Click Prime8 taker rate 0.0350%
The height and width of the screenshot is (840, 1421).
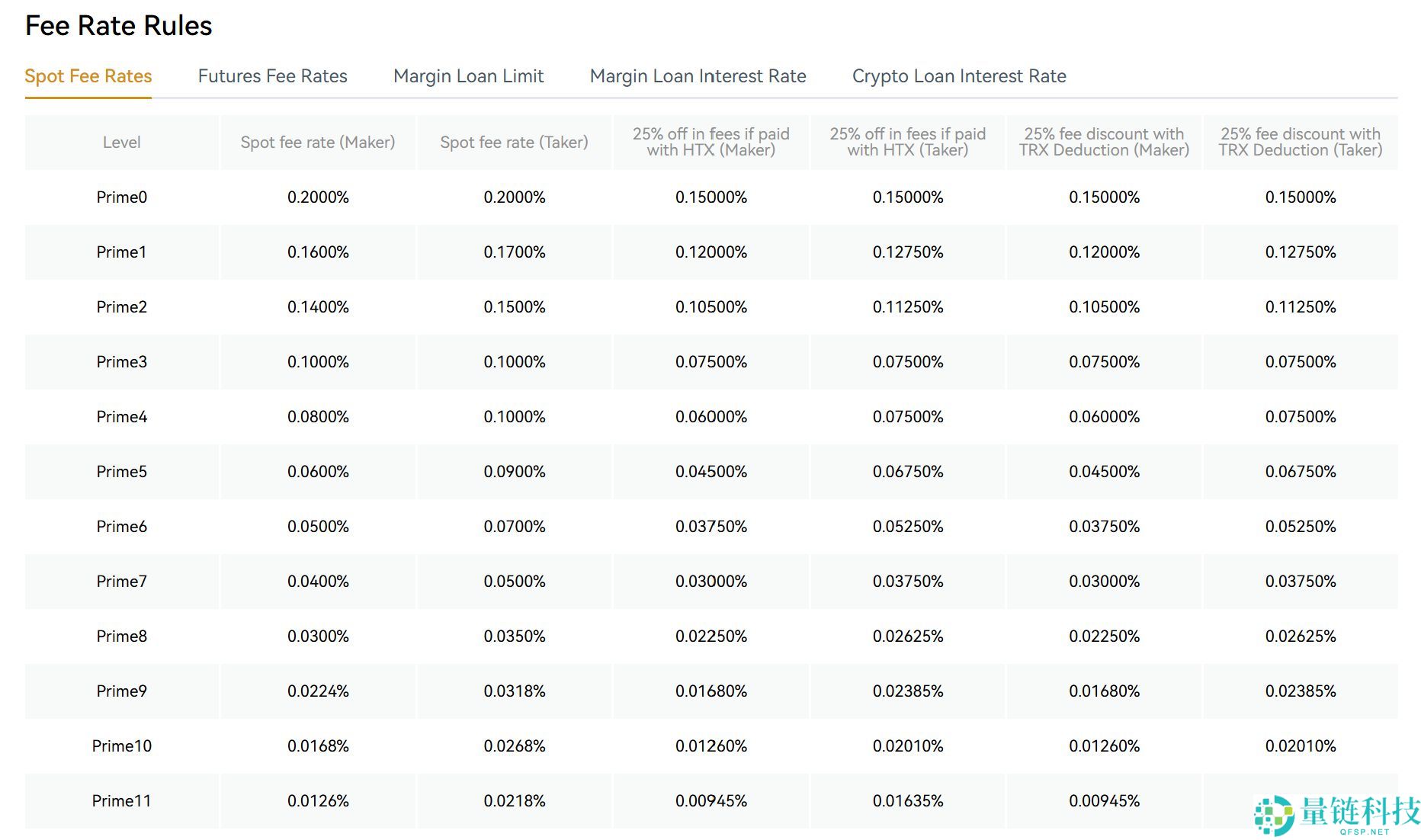coord(515,636)
